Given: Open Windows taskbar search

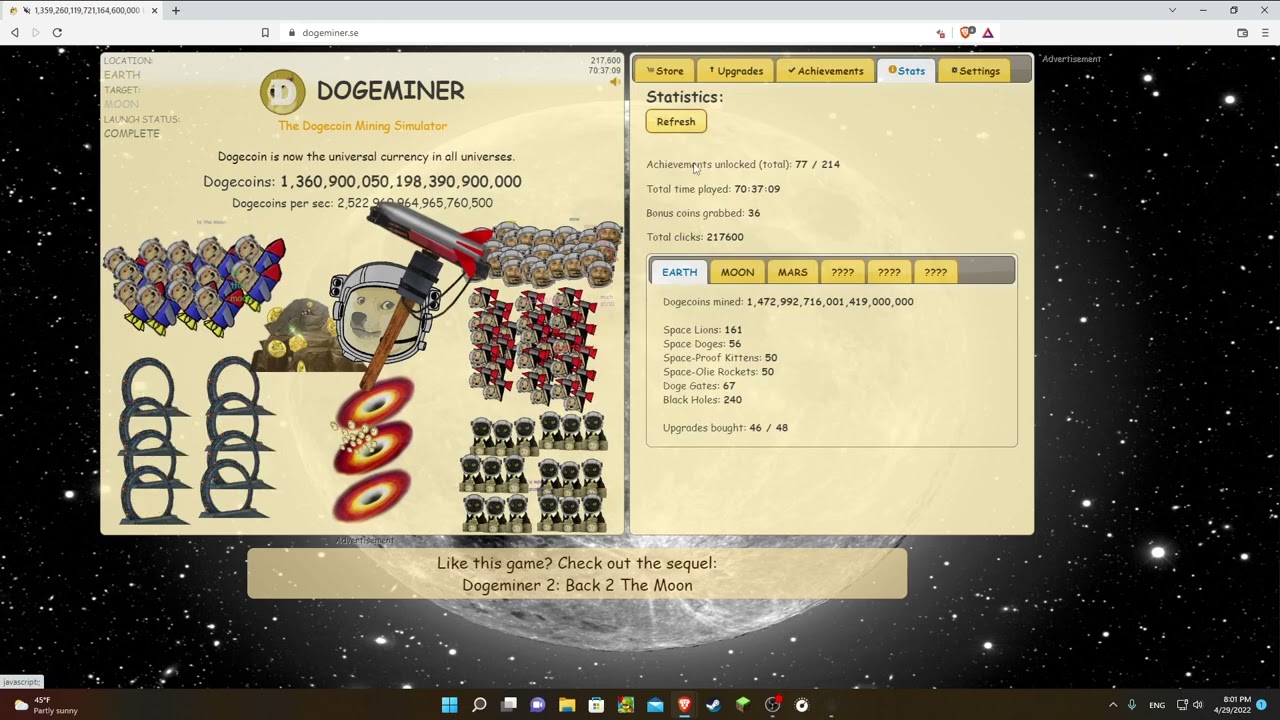Looking at the screenshot, I should 479,705.
